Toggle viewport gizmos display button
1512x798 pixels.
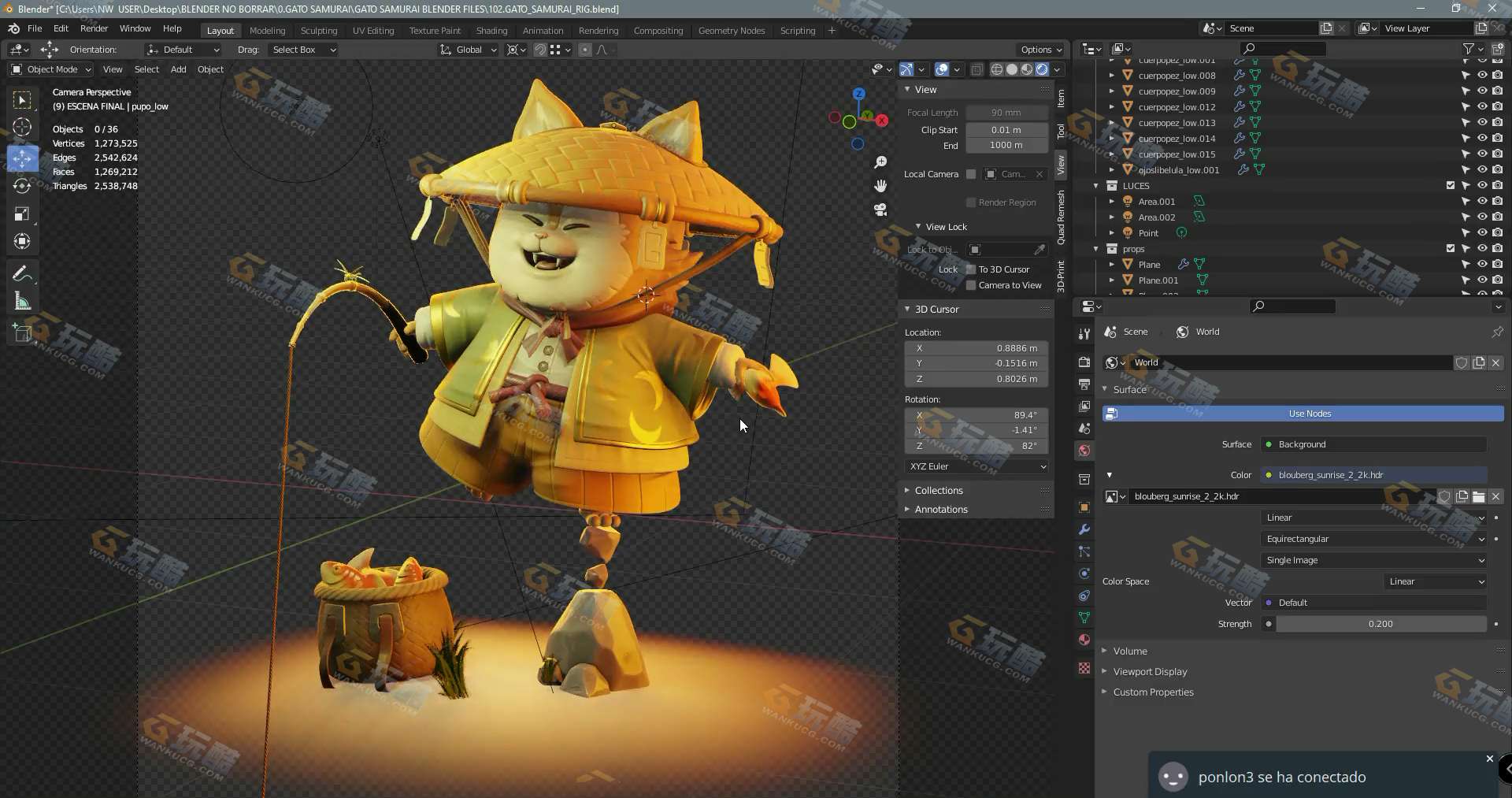click(906, 69)
